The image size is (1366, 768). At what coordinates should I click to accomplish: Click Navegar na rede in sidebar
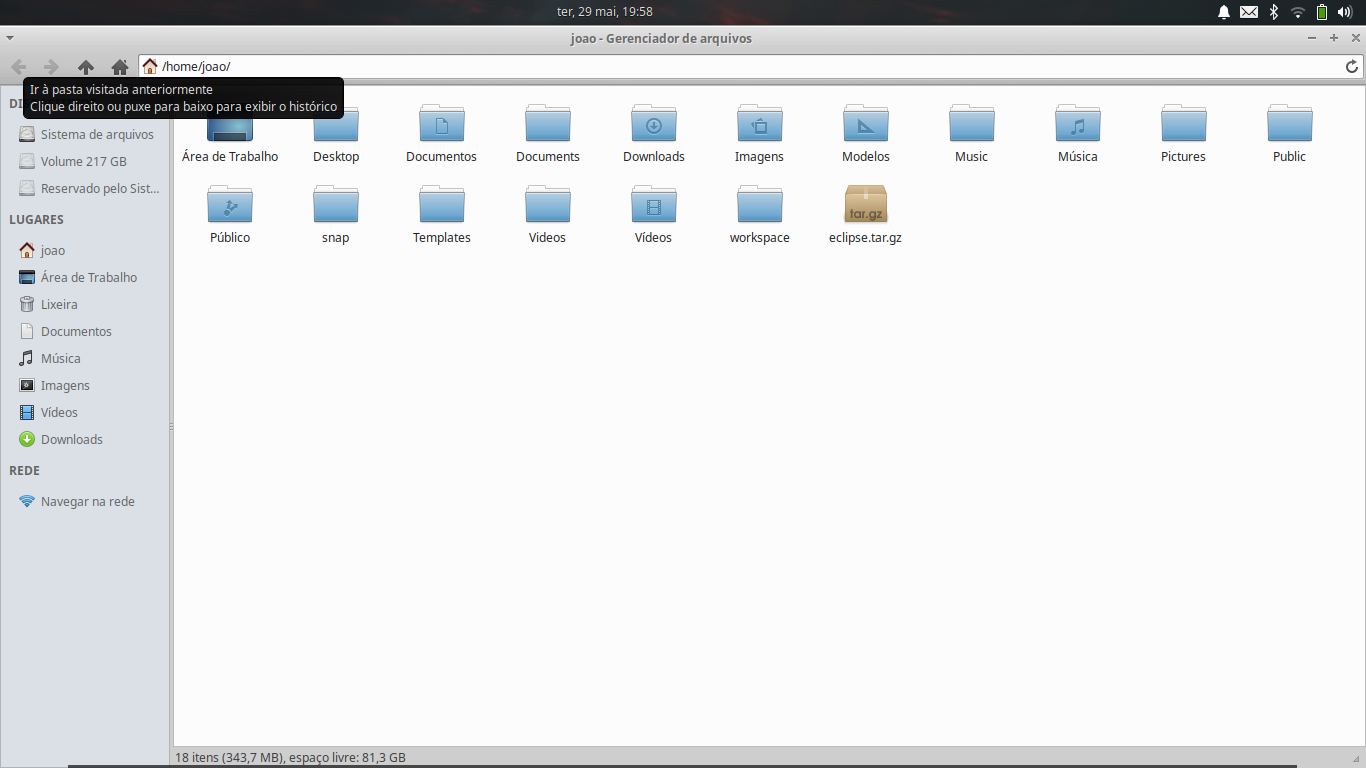(86, 501)
